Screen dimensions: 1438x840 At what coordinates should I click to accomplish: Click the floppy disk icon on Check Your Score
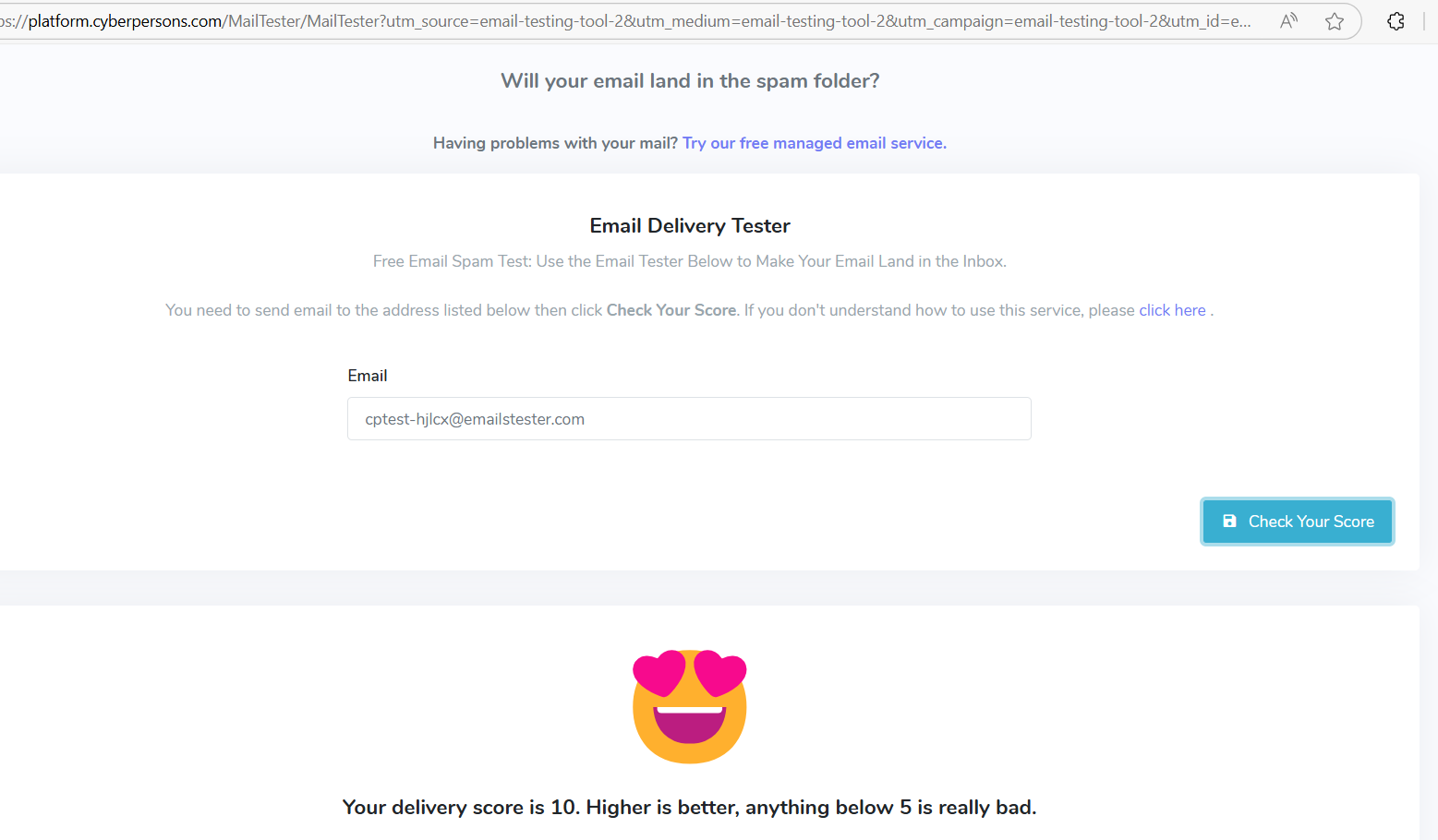pos(1229,522)
